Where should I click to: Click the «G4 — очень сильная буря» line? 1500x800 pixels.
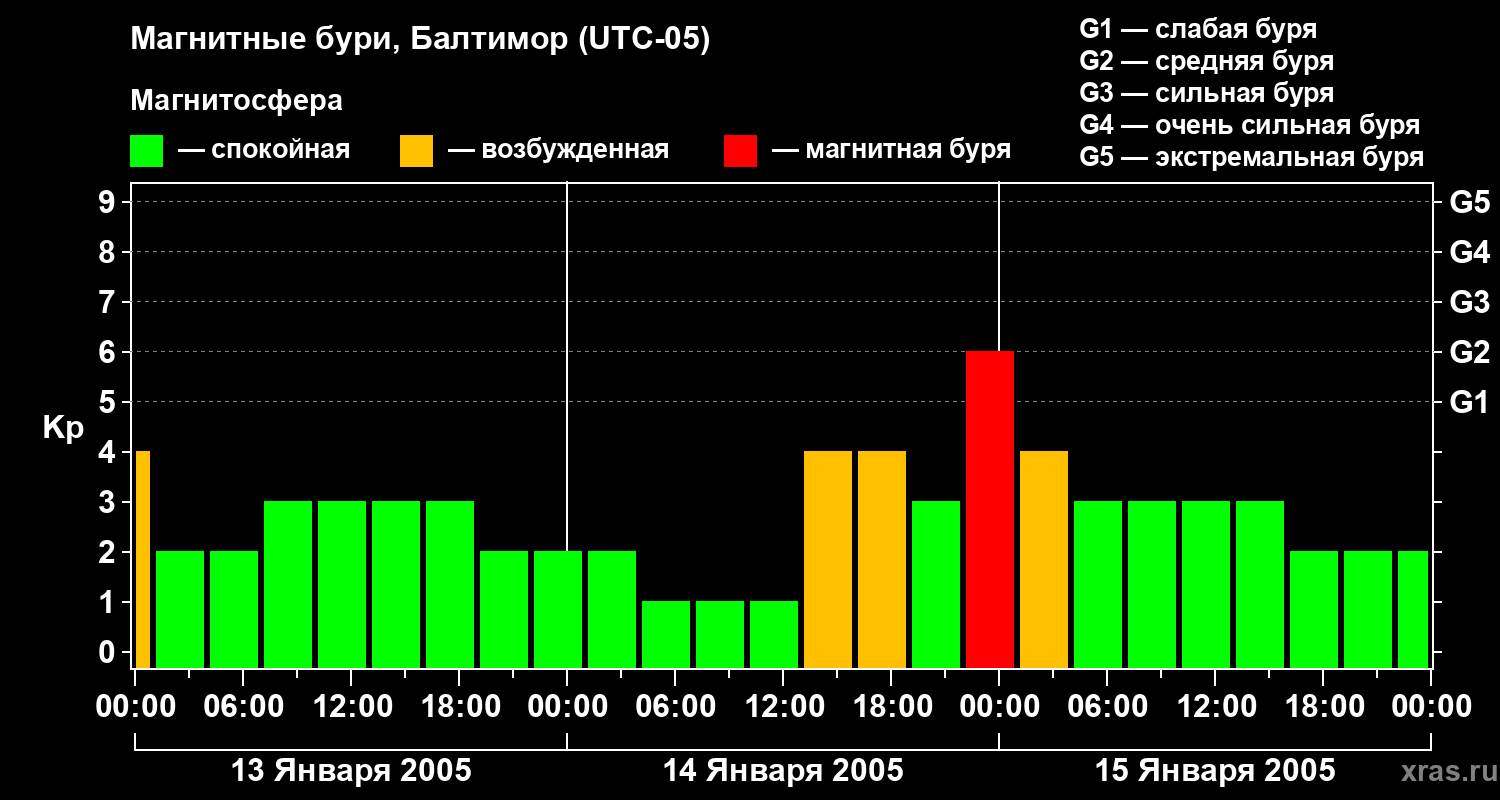tap(1250, 125)
